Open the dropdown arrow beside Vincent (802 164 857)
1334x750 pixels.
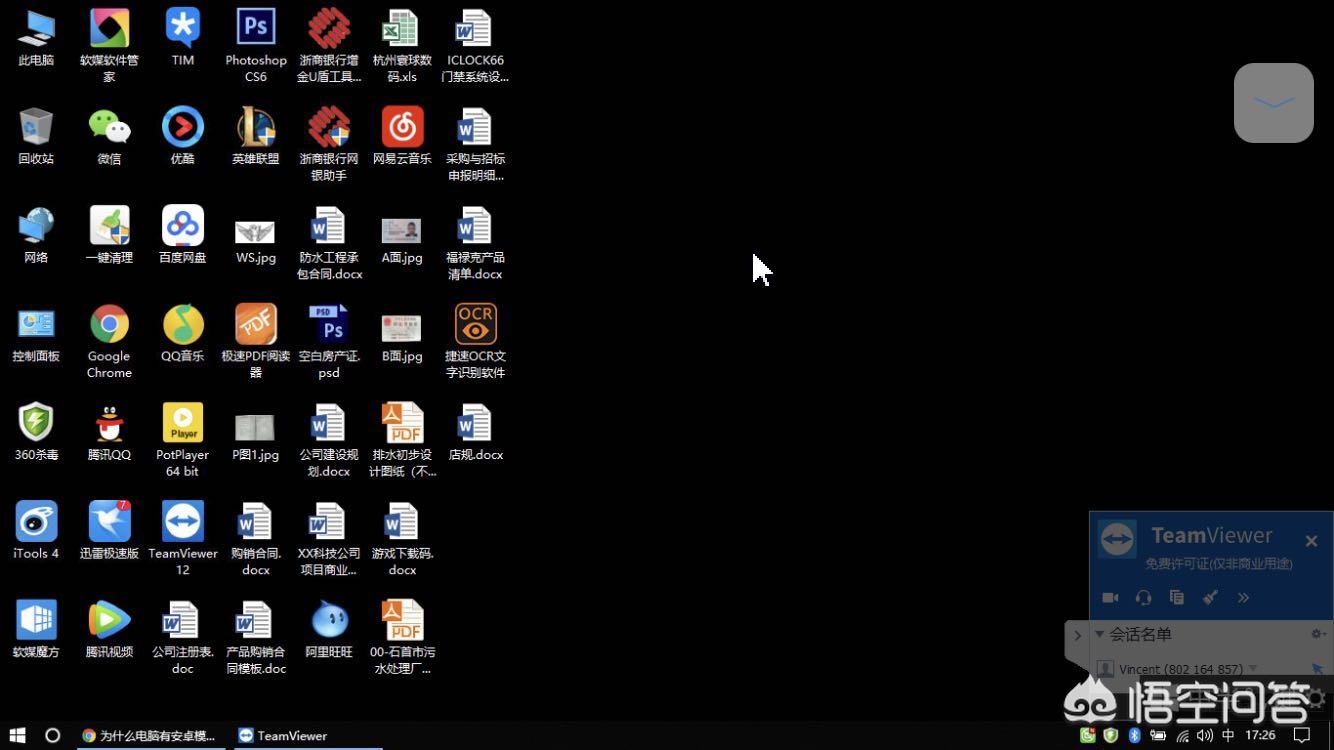(x=1253, y=668)
